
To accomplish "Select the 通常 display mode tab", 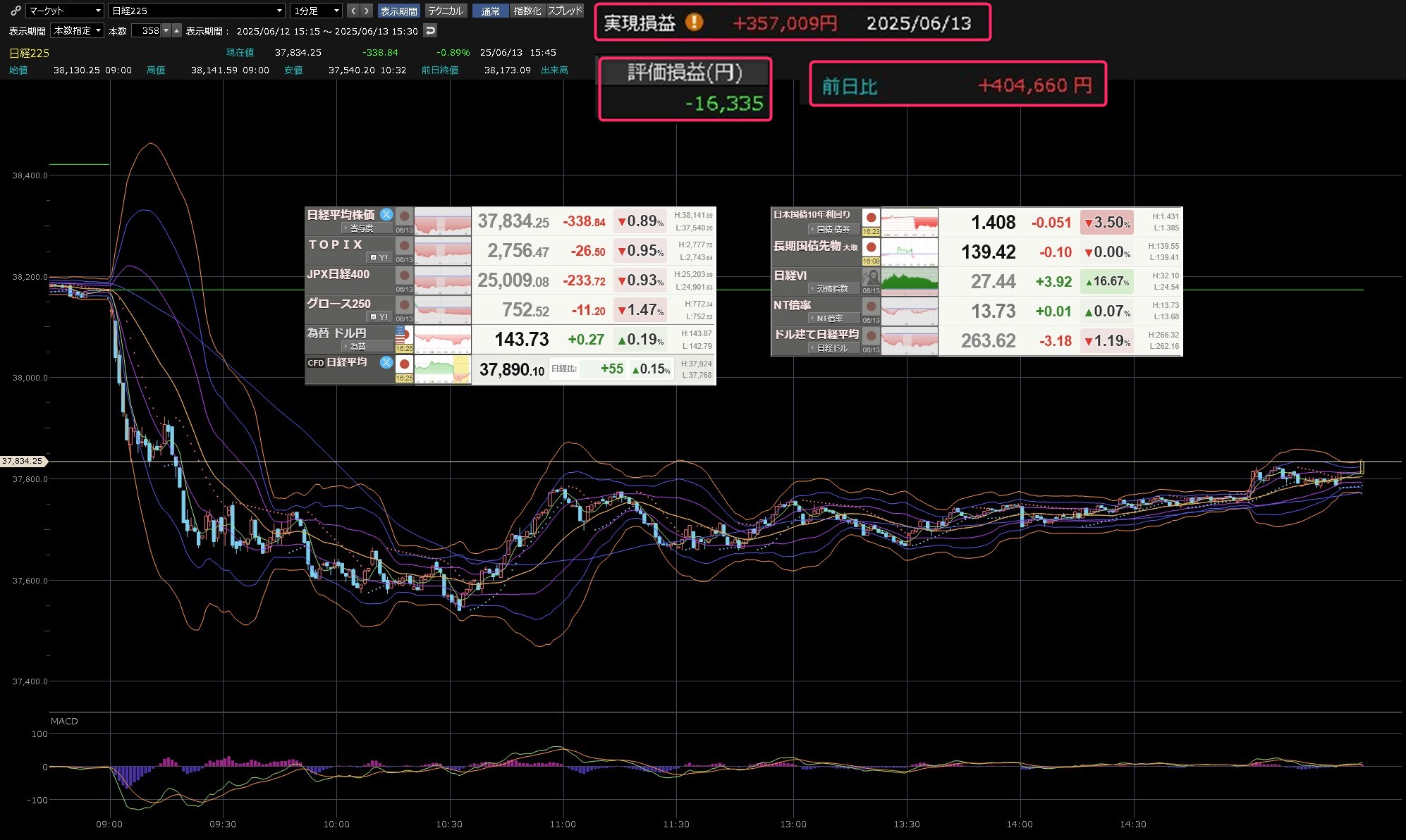I will pyautogui.click(x=491, y=11).
